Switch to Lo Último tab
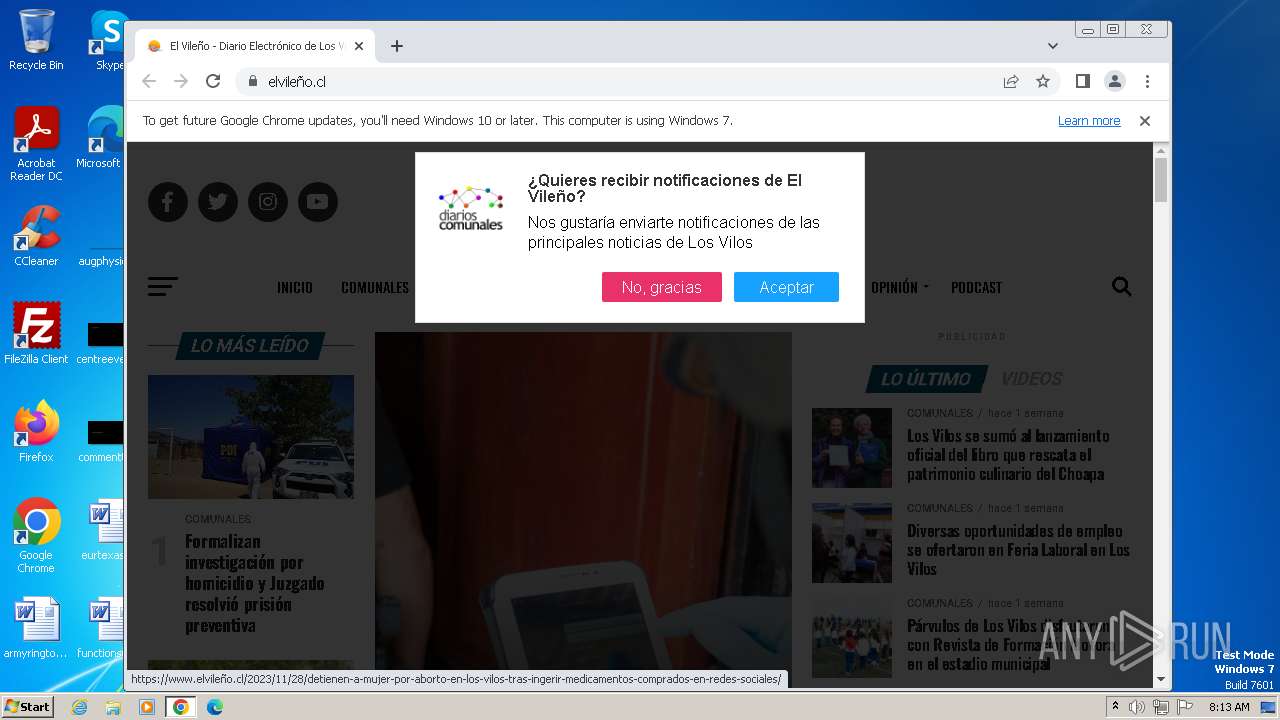This screenshot has width=1280, height=720. coord(926,379)
